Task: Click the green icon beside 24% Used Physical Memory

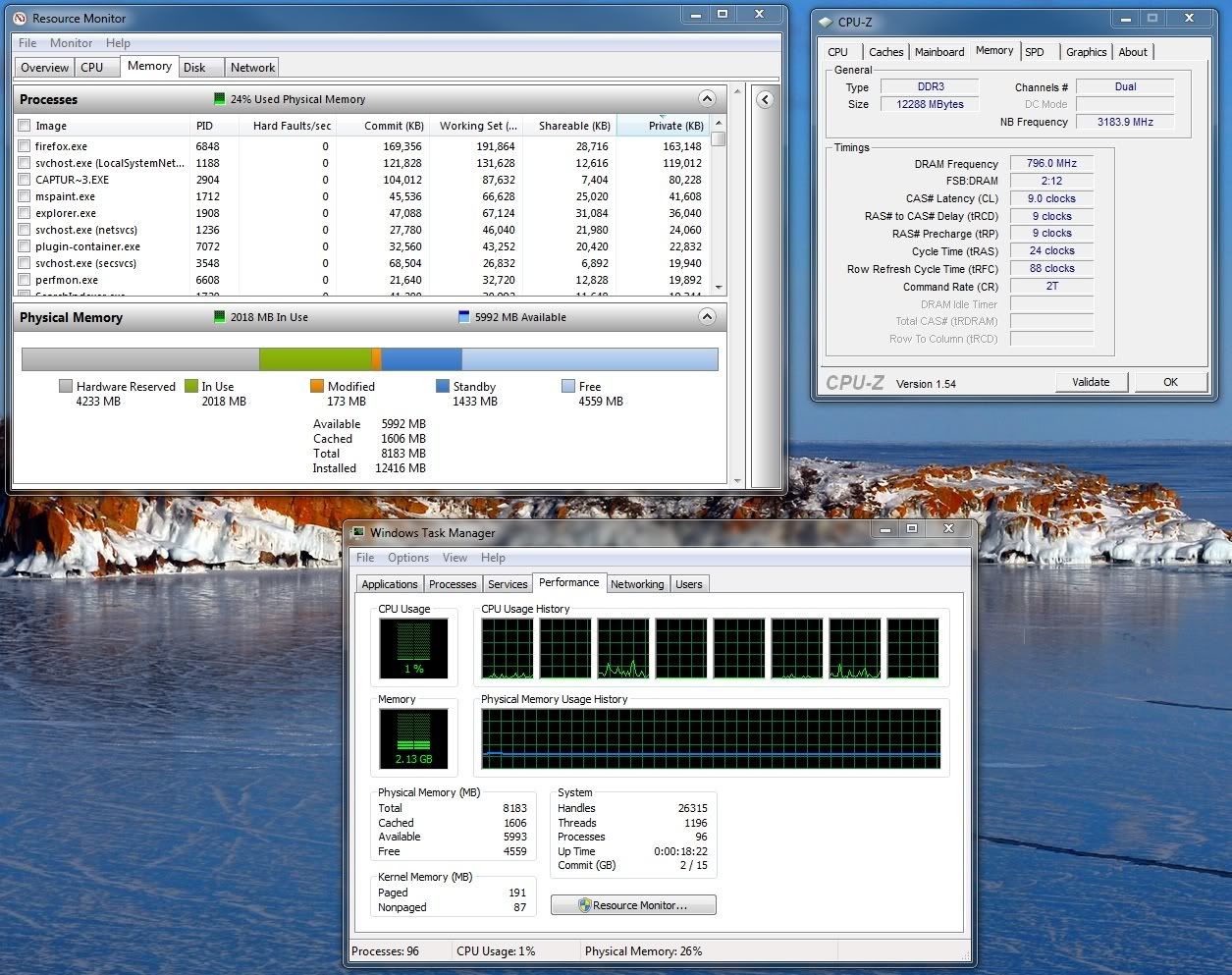Action: click(x=220, y=99)
